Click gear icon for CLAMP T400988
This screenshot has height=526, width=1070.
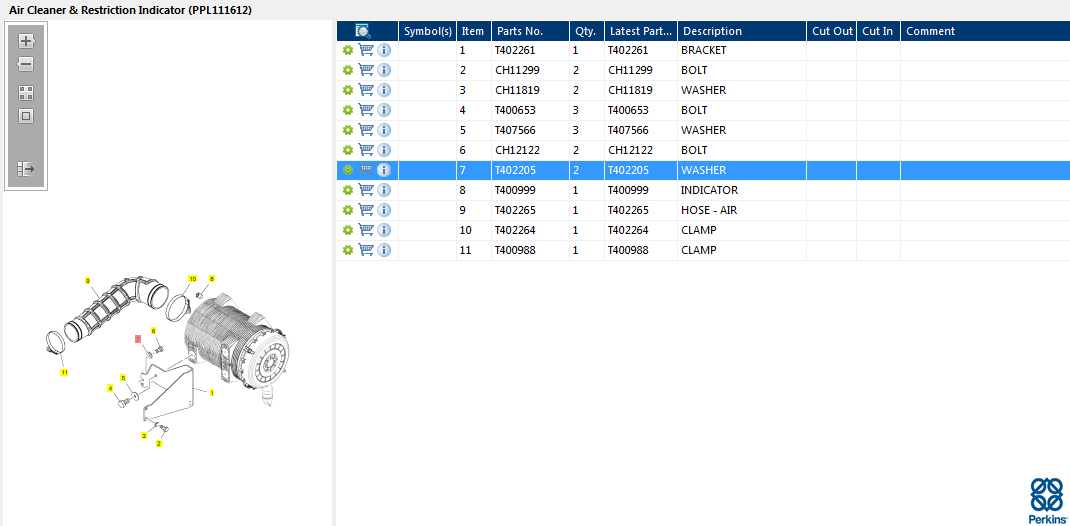click(348, 250)
